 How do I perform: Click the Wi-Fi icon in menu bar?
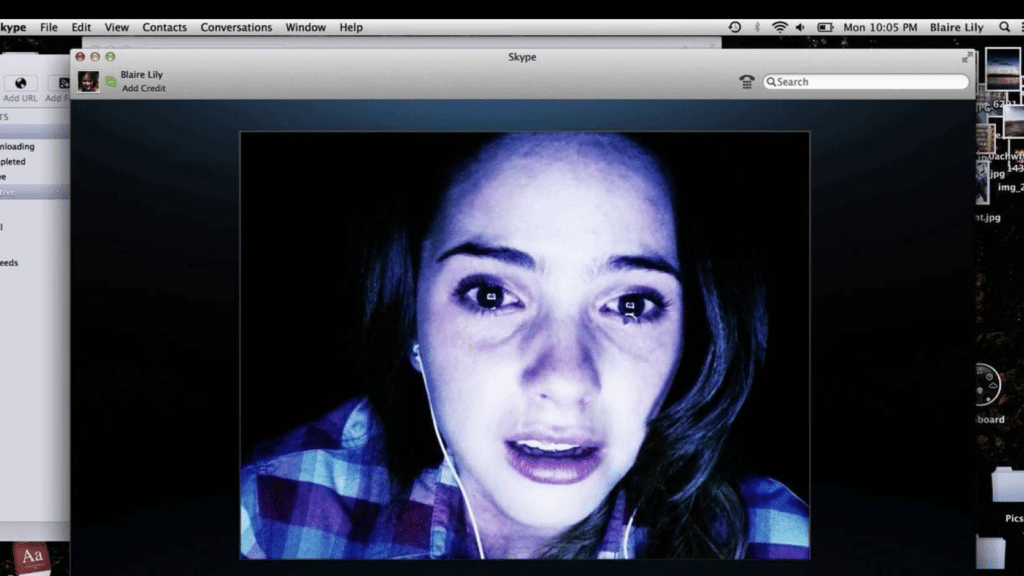click(x=779, y=27)
